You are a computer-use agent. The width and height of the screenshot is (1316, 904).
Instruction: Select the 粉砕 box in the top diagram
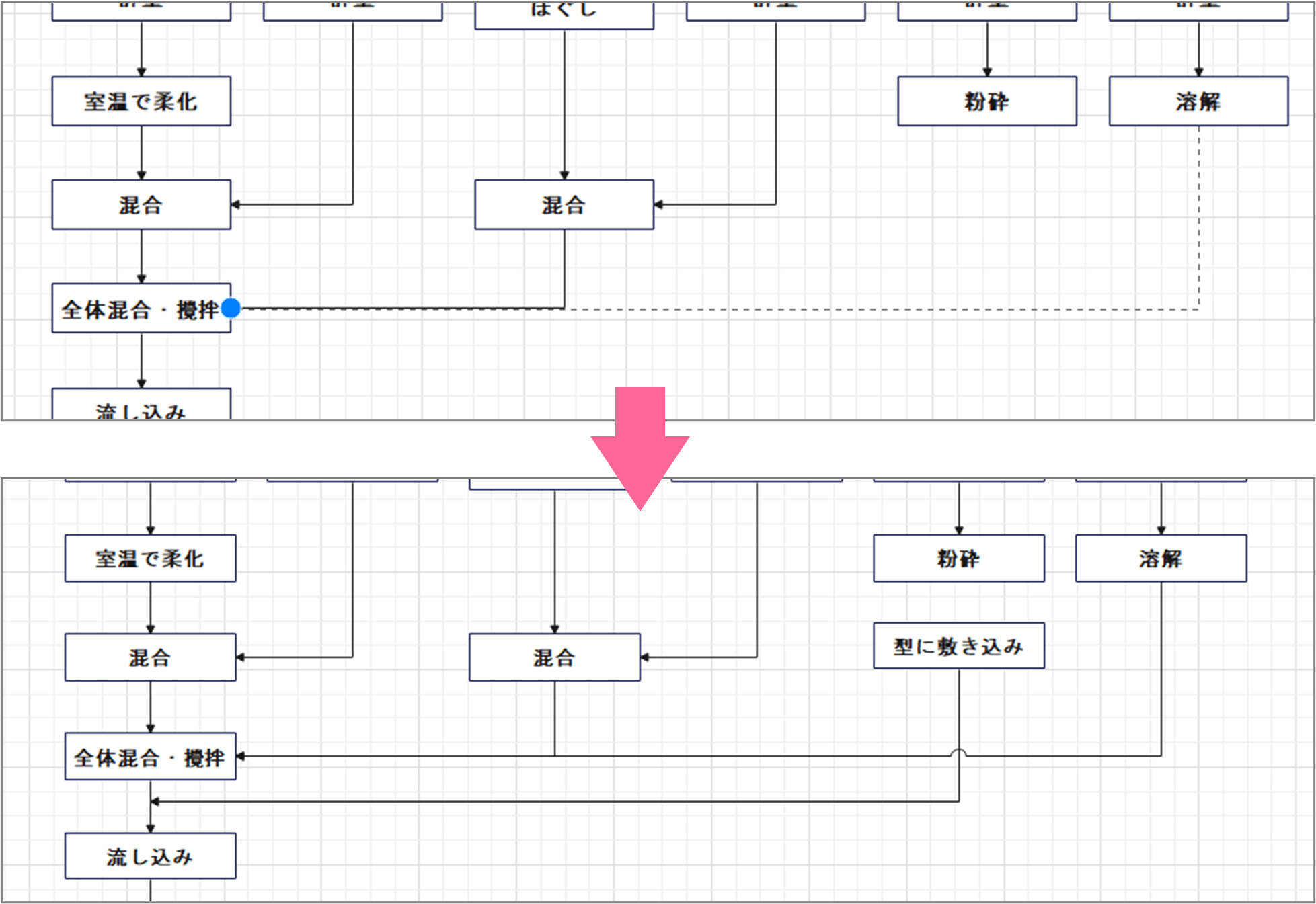tap(987, 101)
